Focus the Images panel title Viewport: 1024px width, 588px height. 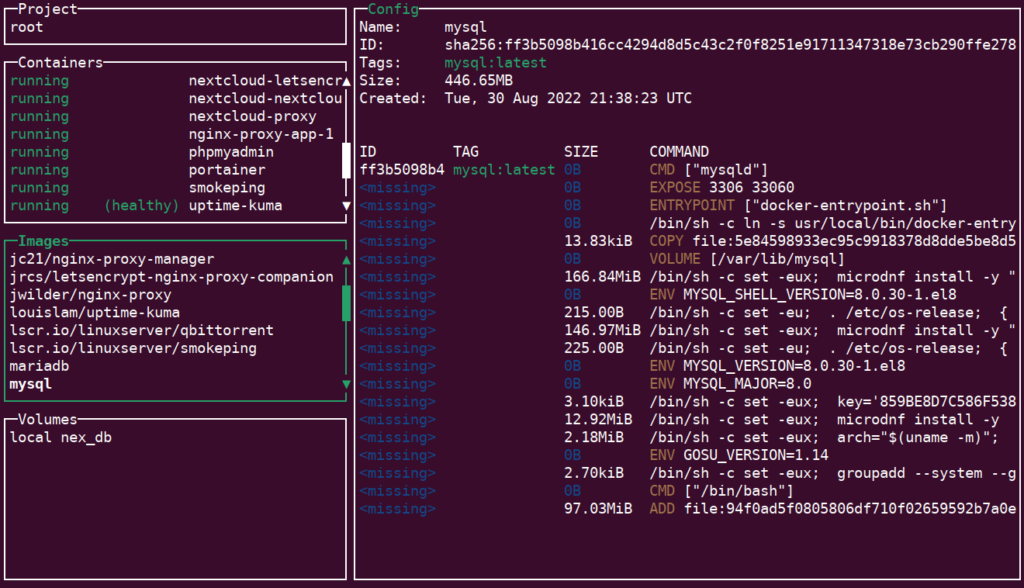(x=43, y=241)
